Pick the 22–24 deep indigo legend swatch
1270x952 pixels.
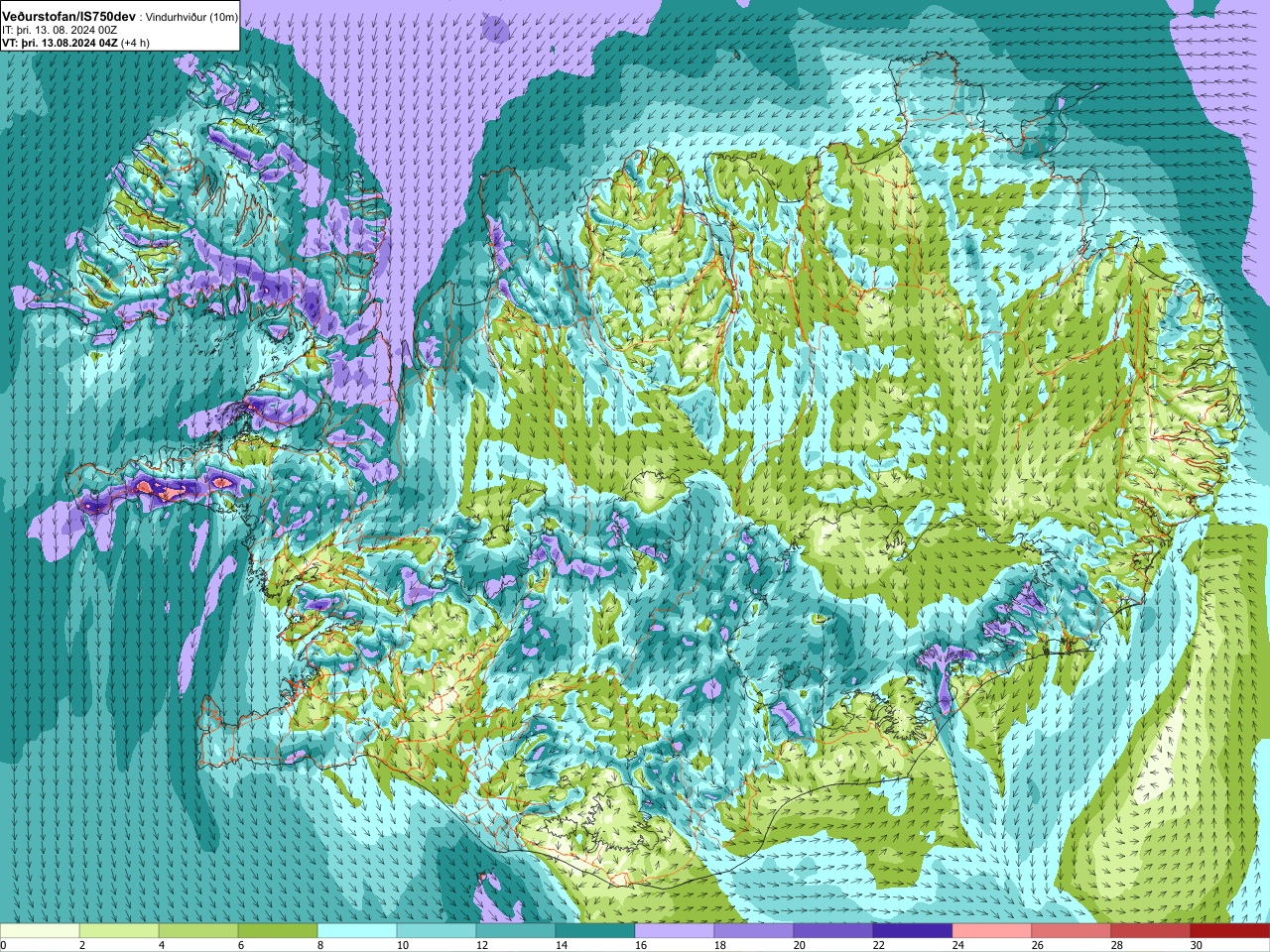click(x=913, y=931)
